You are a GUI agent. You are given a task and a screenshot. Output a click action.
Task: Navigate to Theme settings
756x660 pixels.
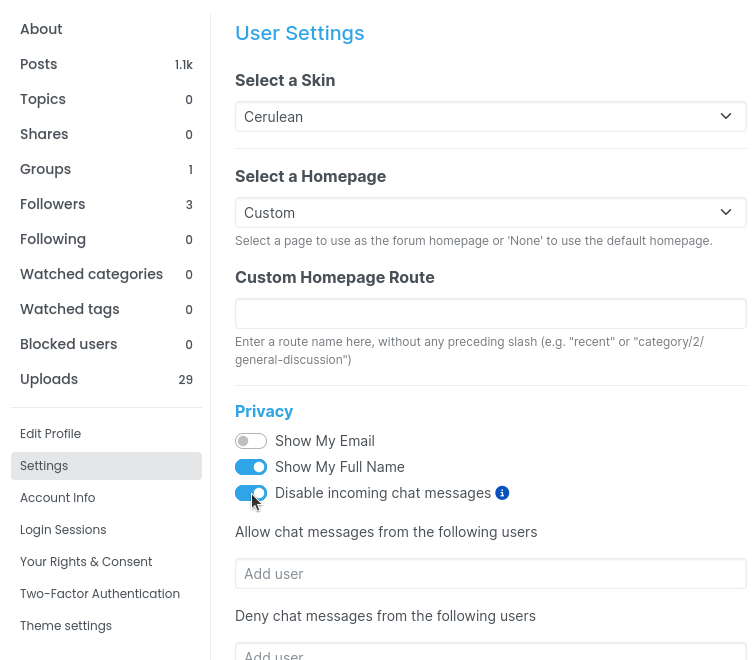pyautogui.click(x=66, y=626)
